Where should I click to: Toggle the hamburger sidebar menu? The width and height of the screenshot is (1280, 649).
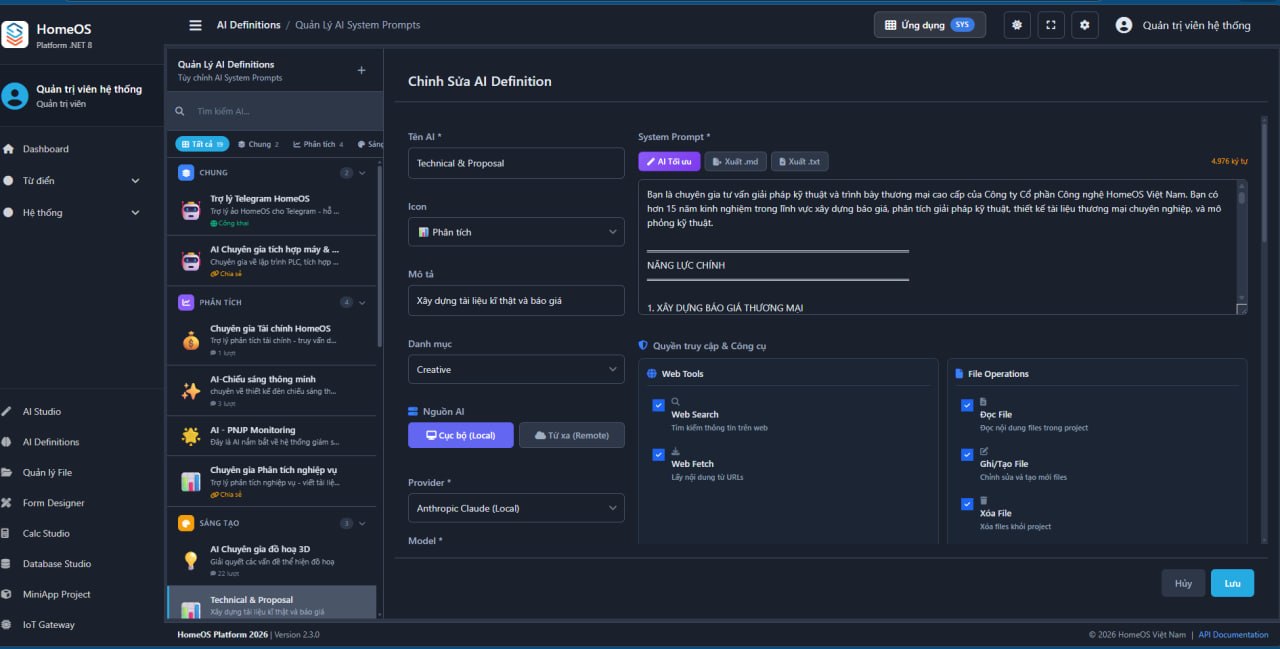pos(195,25)
